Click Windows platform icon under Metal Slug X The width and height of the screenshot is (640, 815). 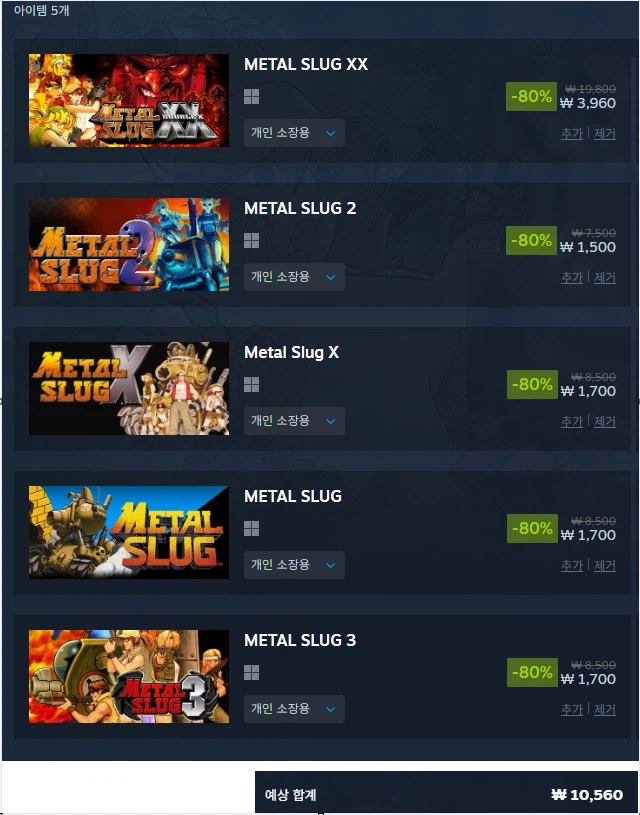click(x=252, y=384)
